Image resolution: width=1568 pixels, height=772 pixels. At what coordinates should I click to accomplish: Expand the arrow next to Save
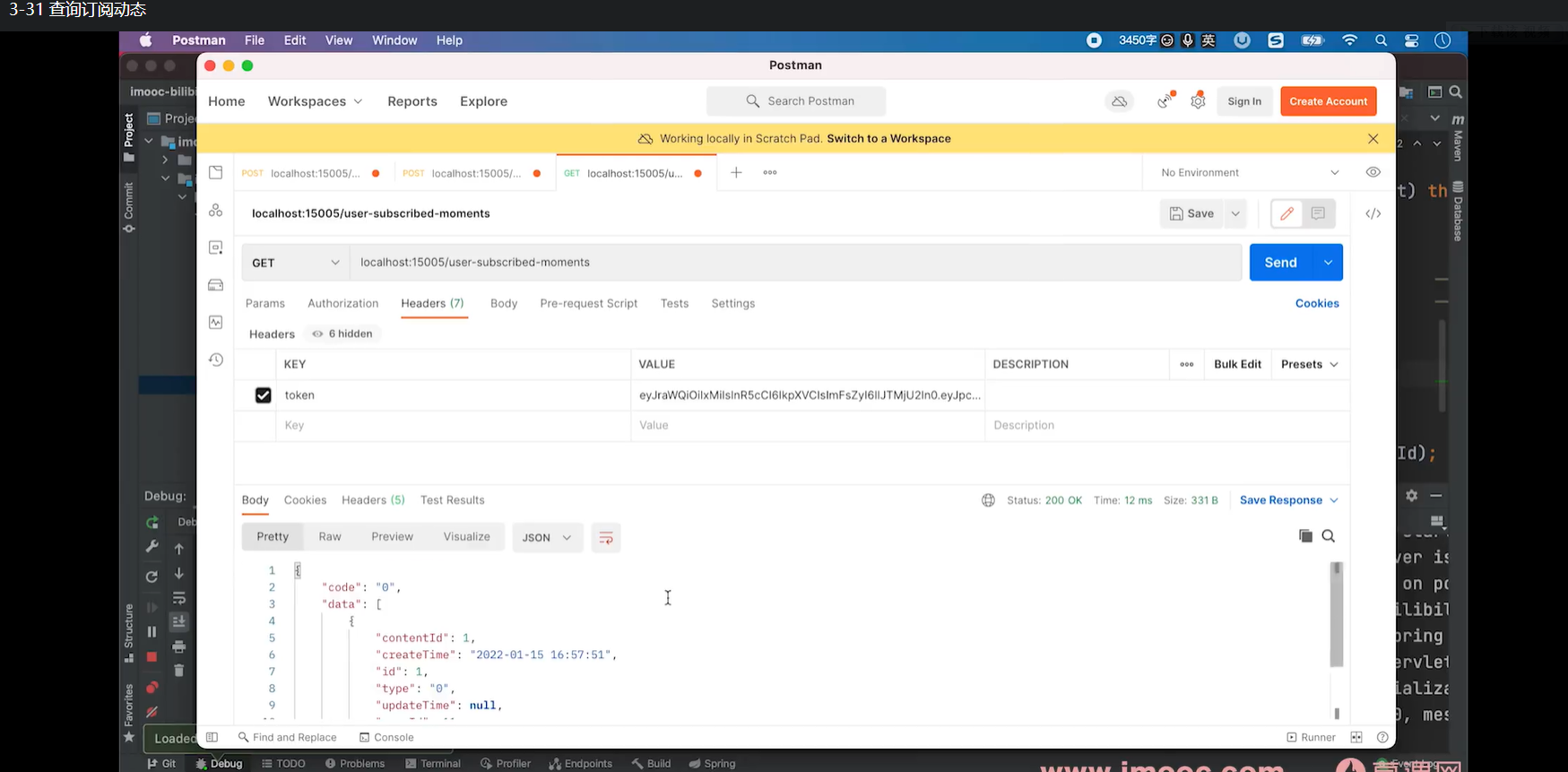1235,213
